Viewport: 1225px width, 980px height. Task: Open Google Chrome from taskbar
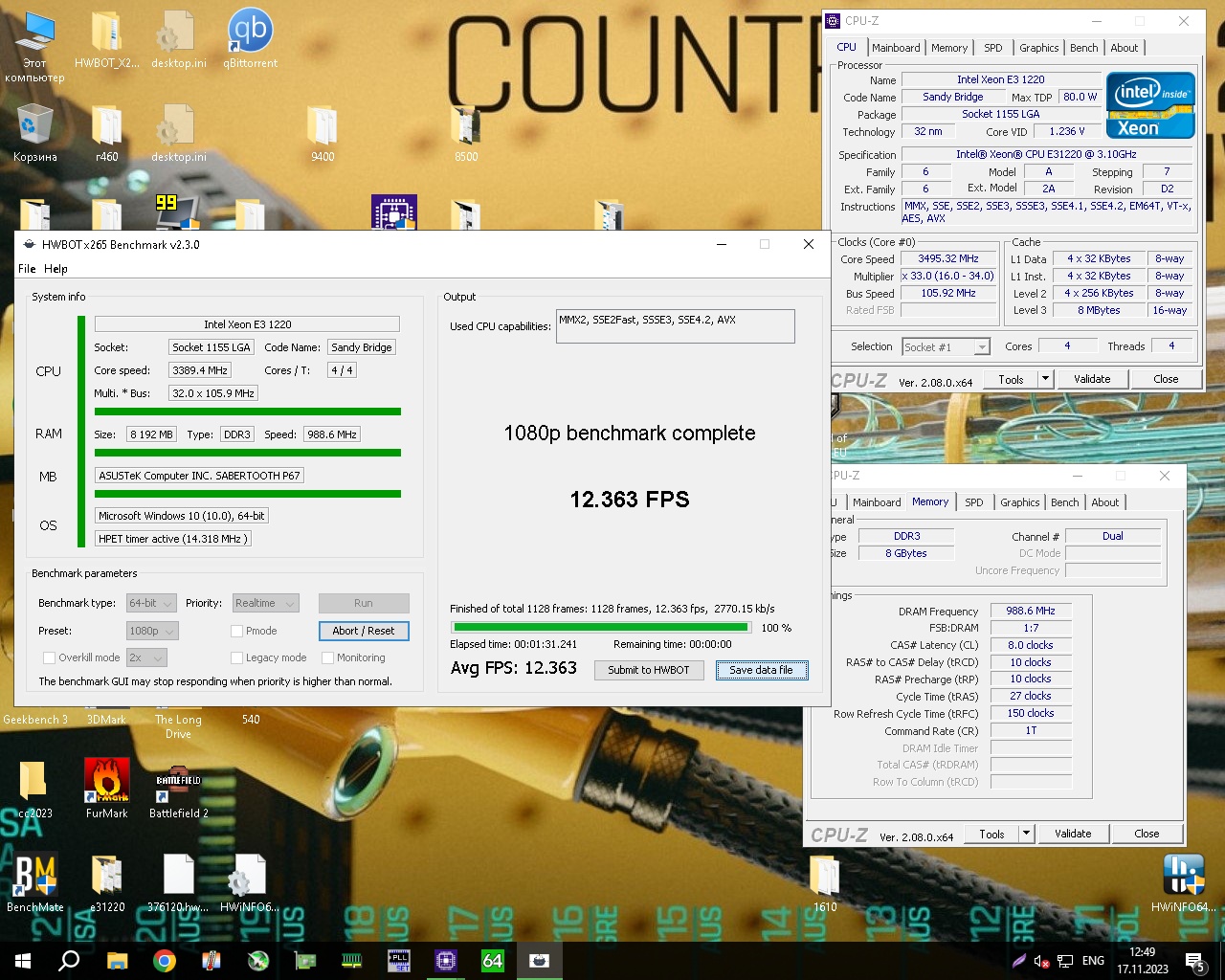click(165, 961)
